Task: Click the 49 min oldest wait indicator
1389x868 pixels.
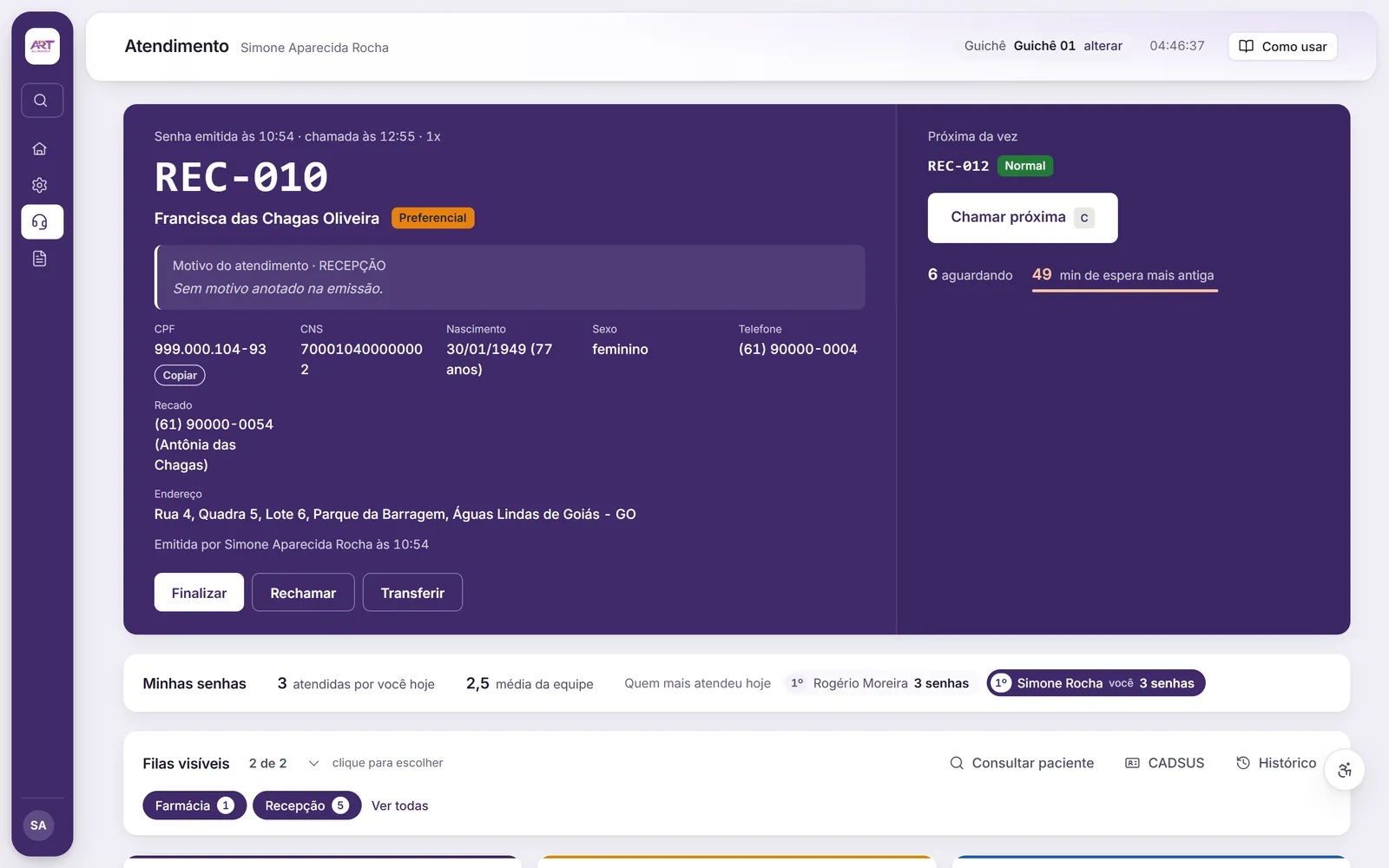Action: pyautogui.click(x=1124, y=275)
